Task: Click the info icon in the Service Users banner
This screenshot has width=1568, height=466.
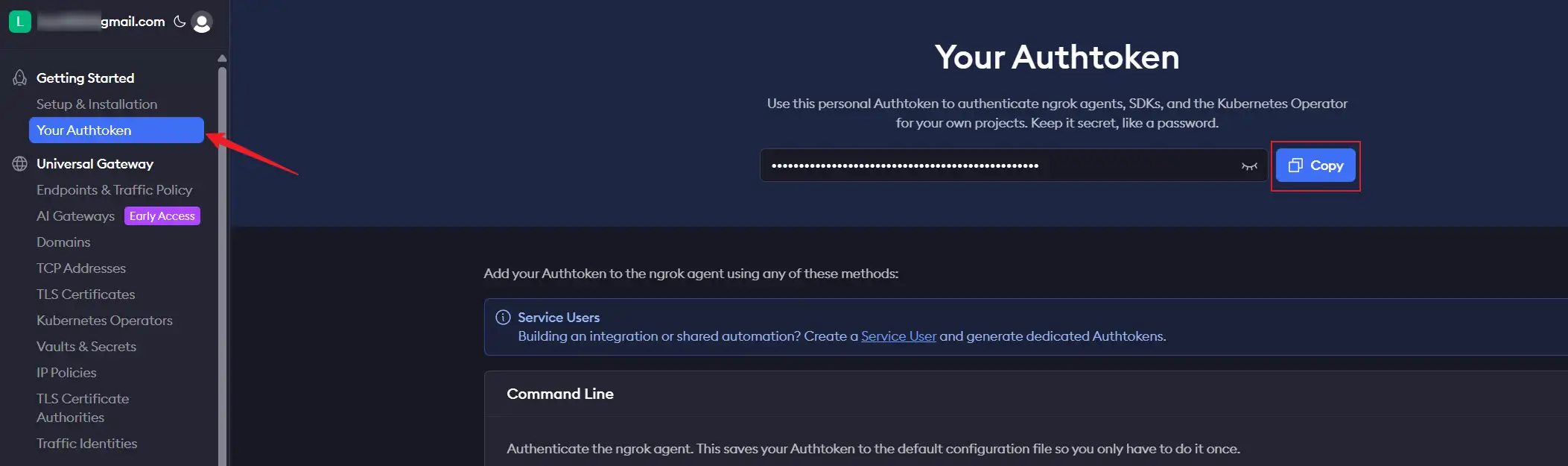Action: pyautogui.click(x=504, y=317)
